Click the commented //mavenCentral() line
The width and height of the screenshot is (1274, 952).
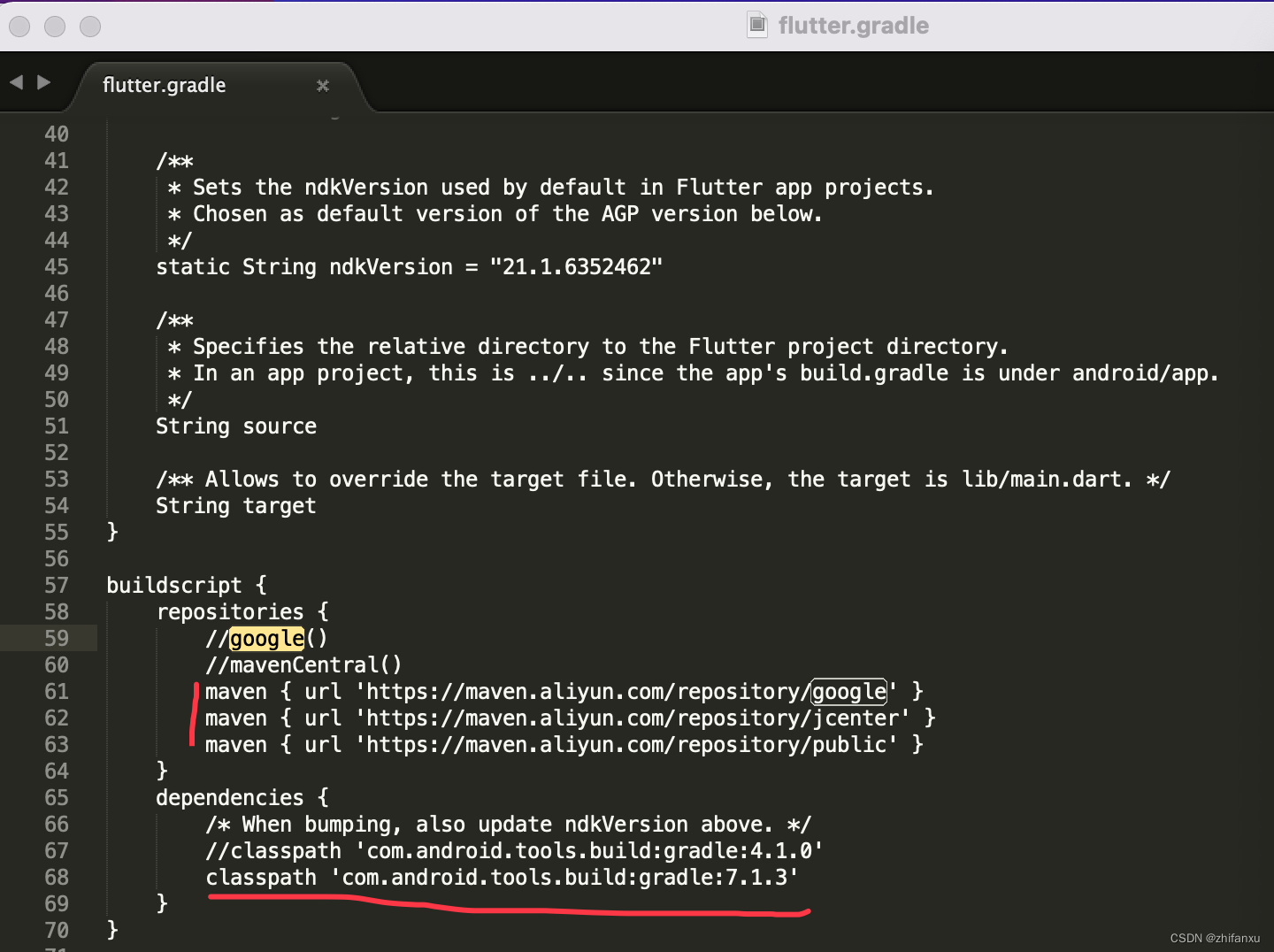pyautogui.click(x=303, y=664)
